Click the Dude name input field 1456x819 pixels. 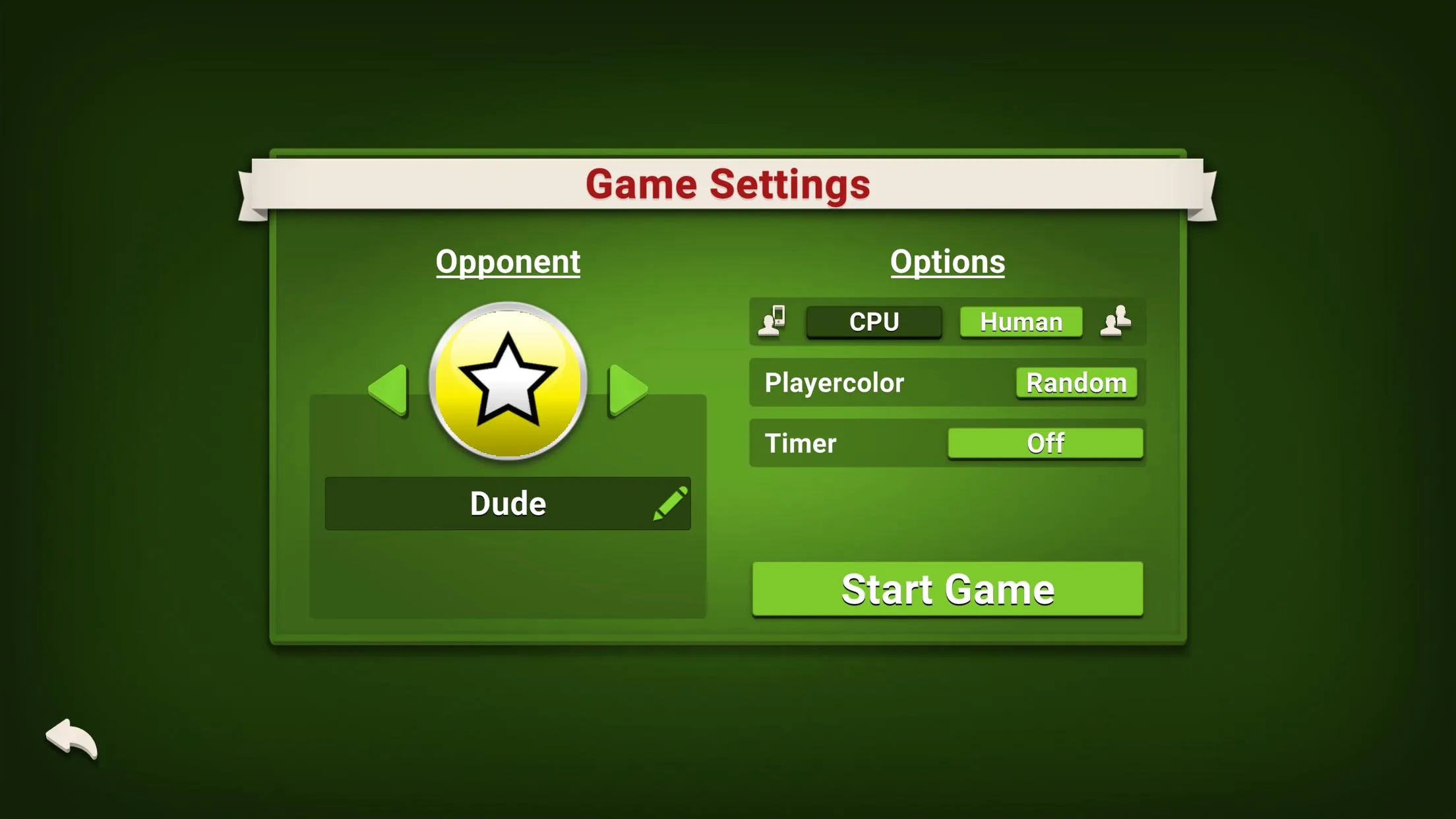[507, 503]
